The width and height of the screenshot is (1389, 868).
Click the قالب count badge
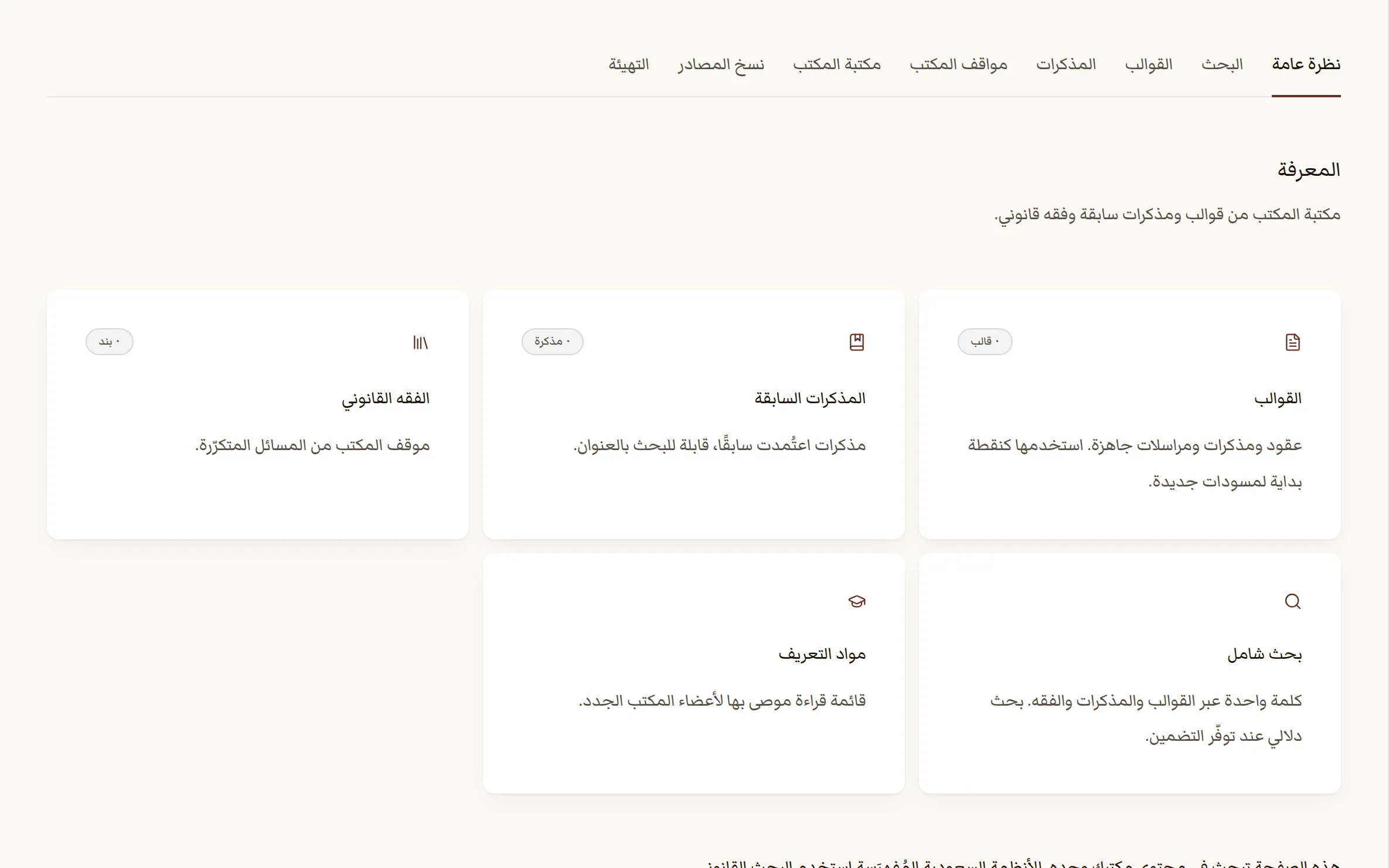[985, 342]
